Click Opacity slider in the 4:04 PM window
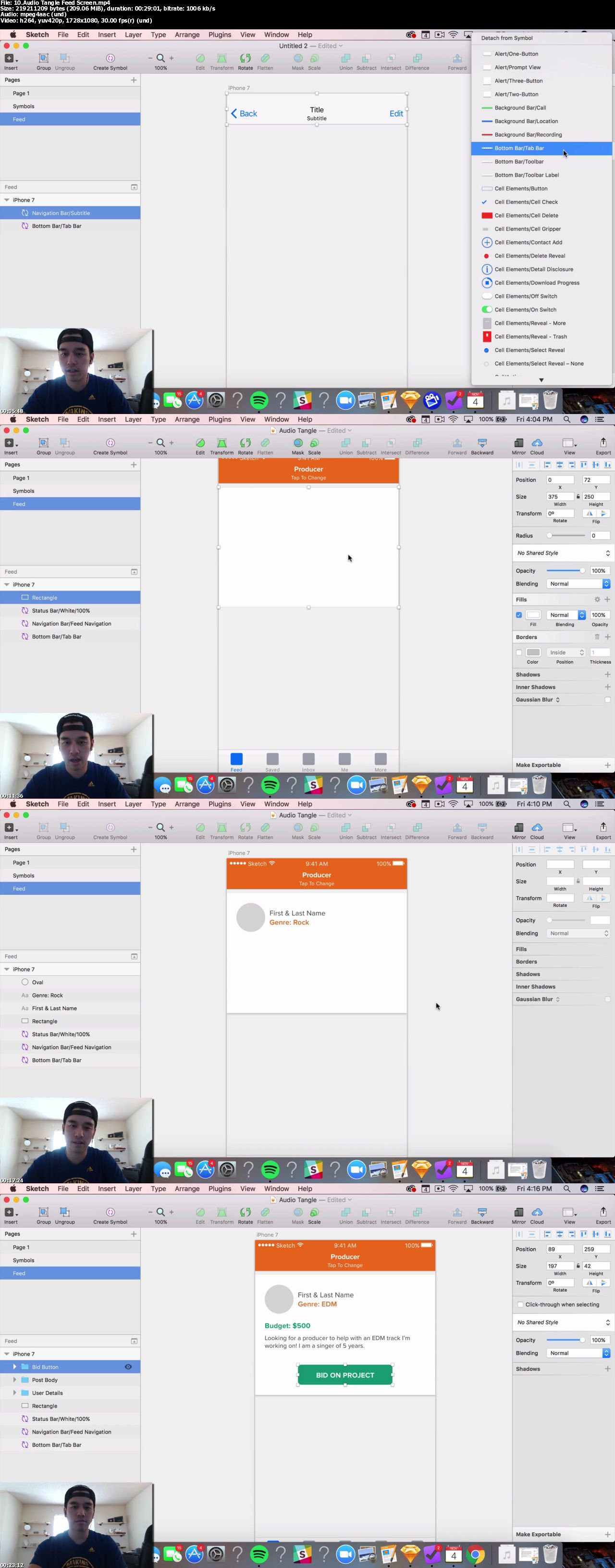The height and width of the screenshot is (1568, 615). [566, 570]
